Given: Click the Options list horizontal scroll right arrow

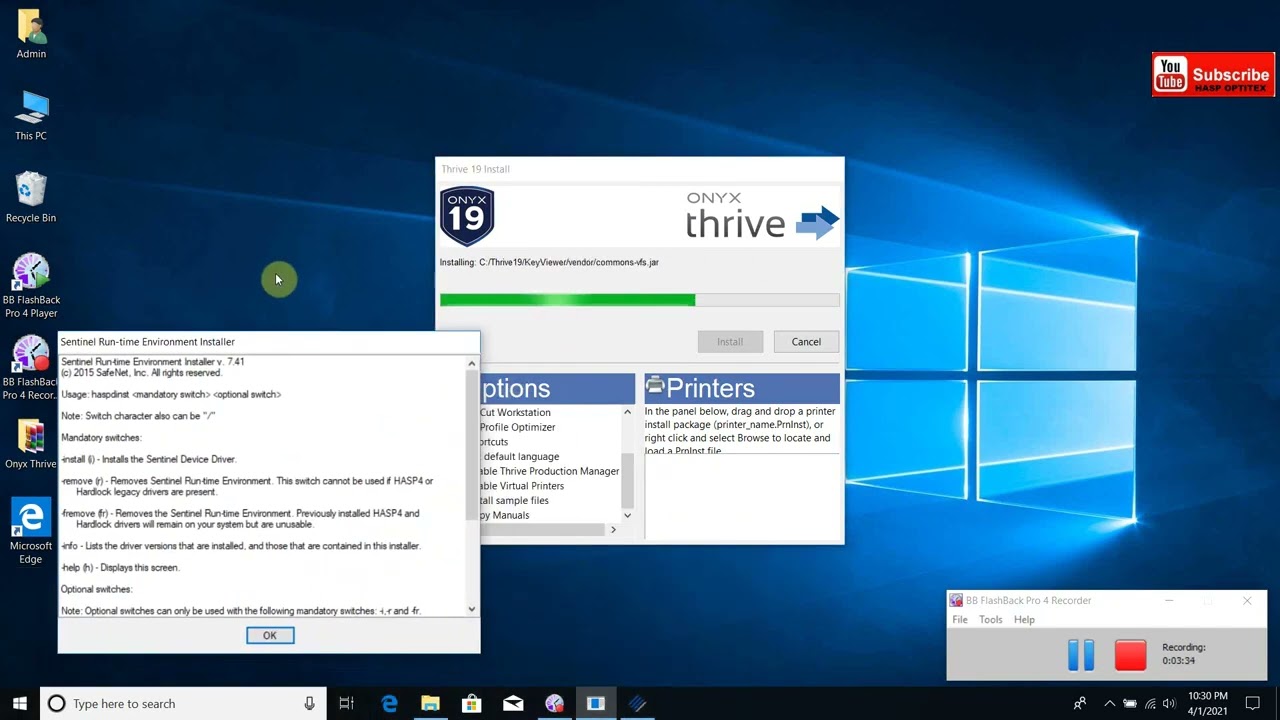Looking at the screenshot, I should pos(613,530).
